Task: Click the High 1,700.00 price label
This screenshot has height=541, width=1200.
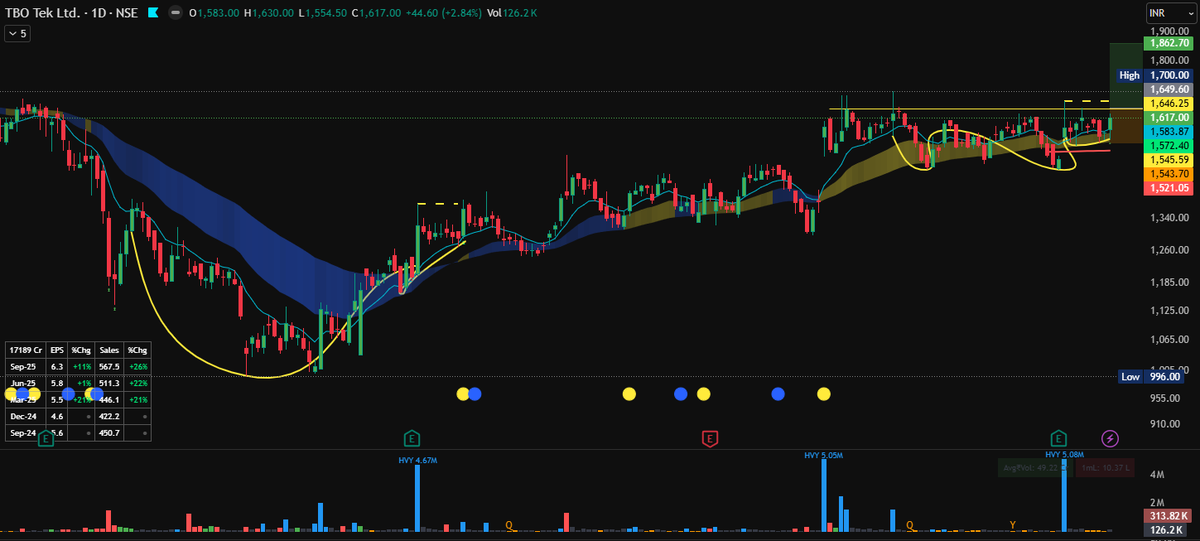Action: pos(1155,75)
